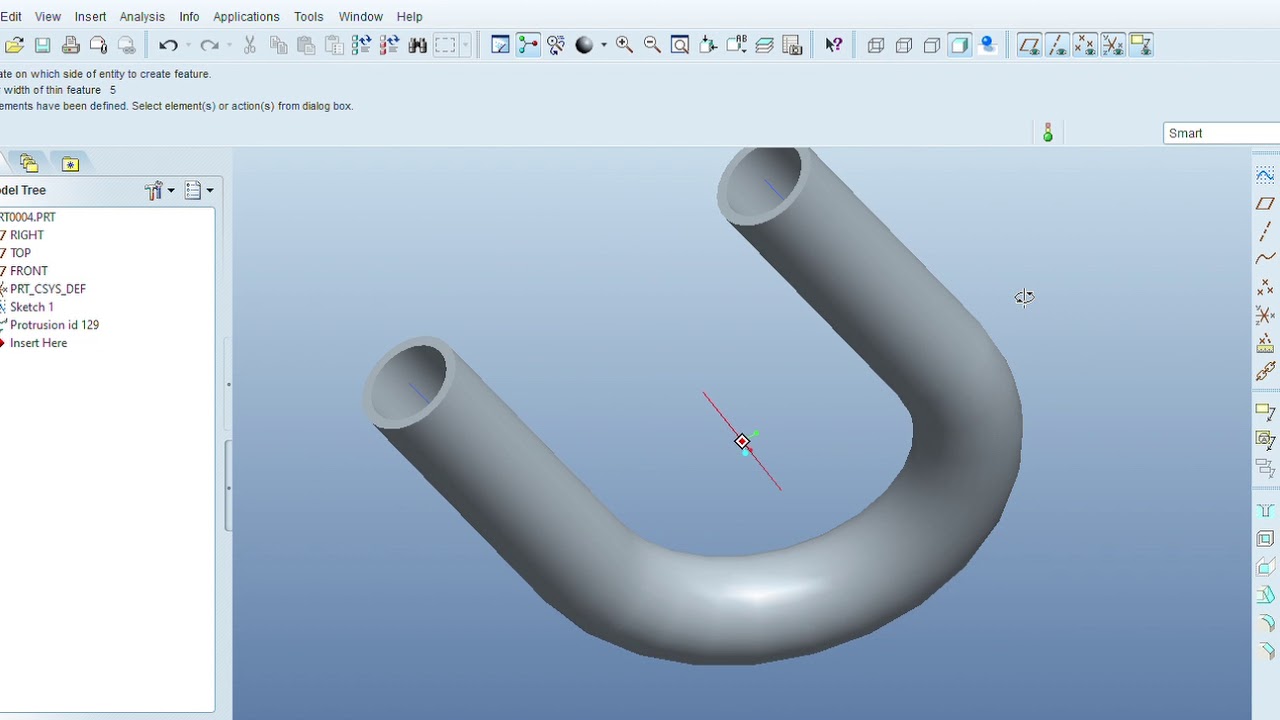
Task: Click the Copy icon
Action: pos(278,45)
